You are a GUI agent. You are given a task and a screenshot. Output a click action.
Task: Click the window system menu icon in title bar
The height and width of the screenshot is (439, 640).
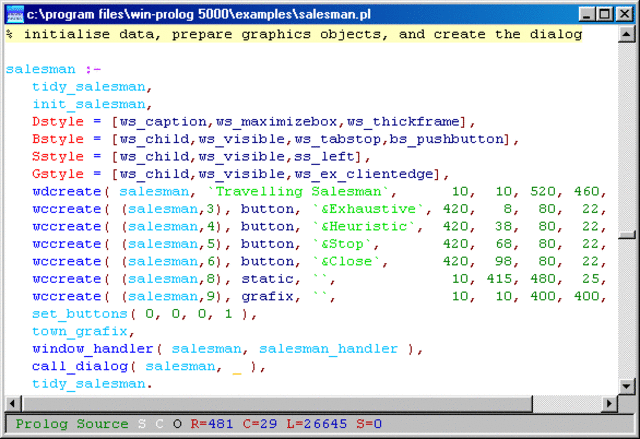[x=16, y=14]
